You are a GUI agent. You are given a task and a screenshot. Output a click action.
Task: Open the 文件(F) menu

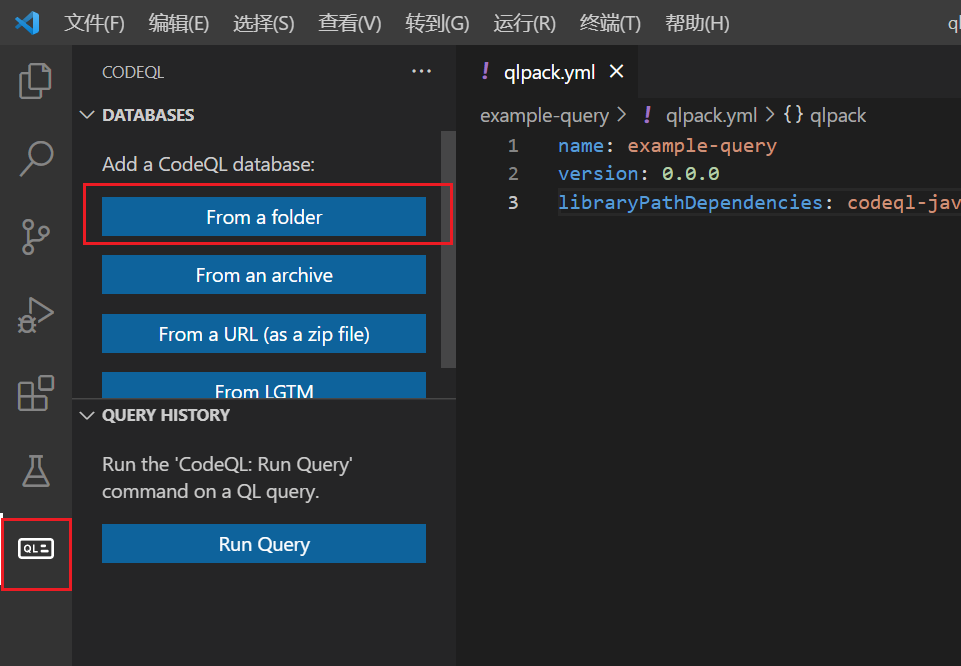[94, 23]
